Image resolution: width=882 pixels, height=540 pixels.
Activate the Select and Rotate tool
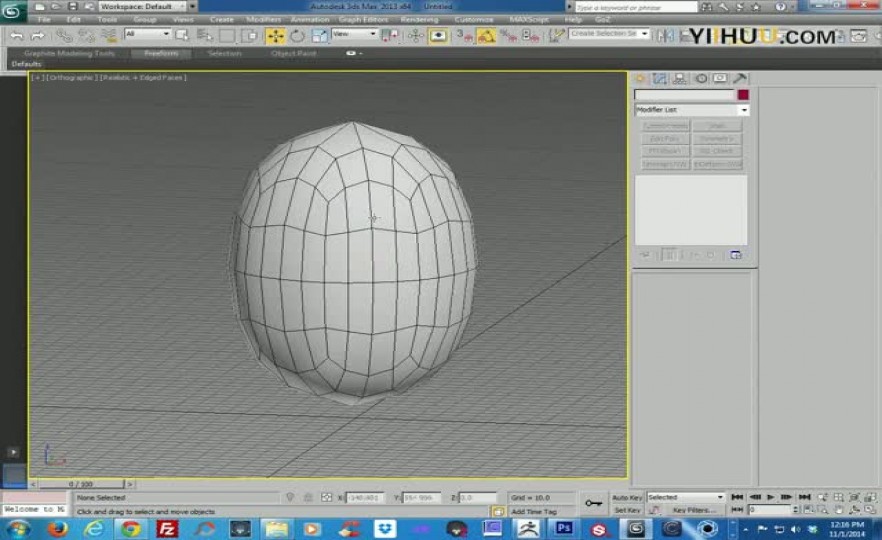tap(297, 35)
